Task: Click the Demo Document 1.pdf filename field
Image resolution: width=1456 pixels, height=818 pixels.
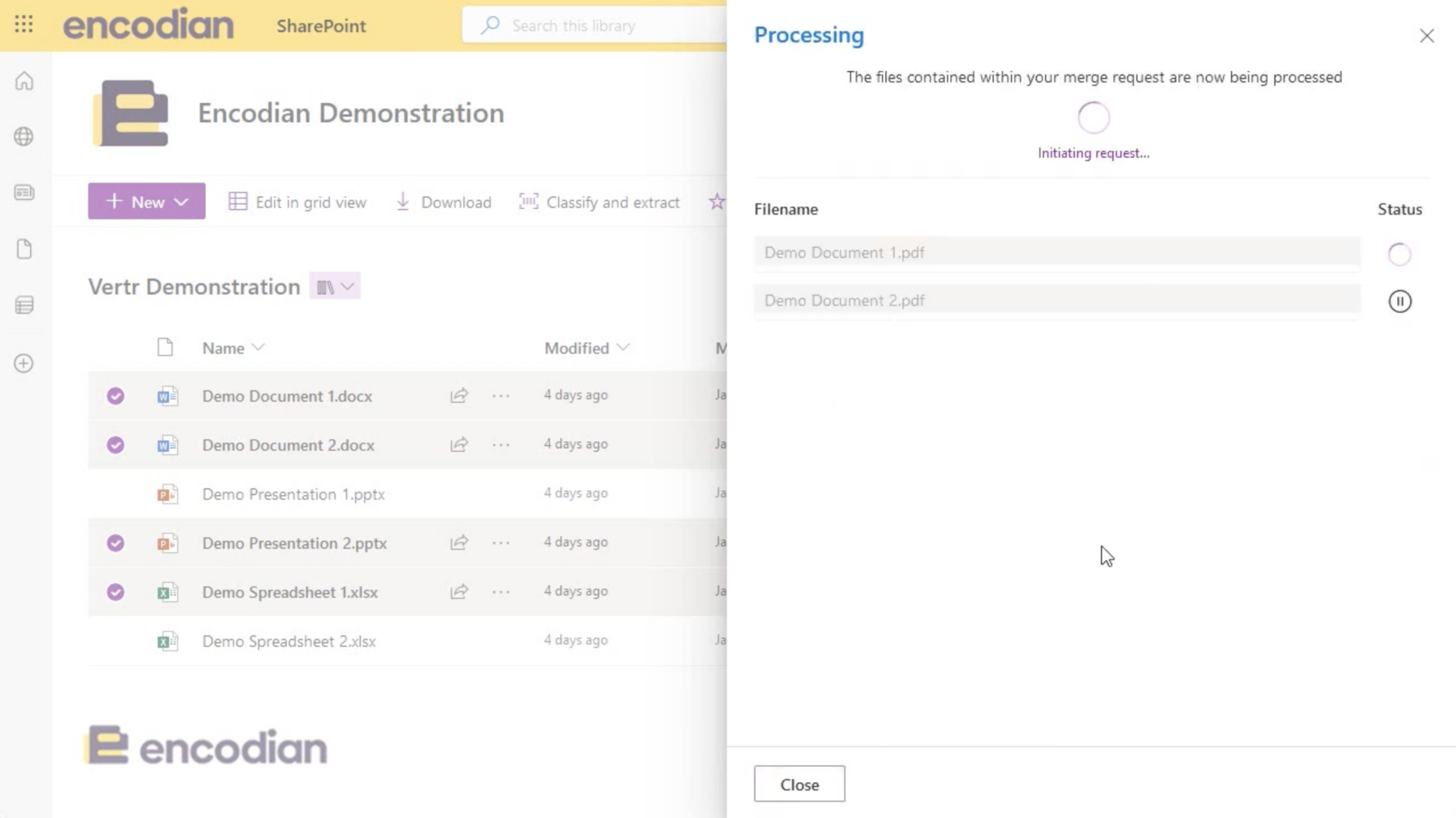Action: (1057, 252)
